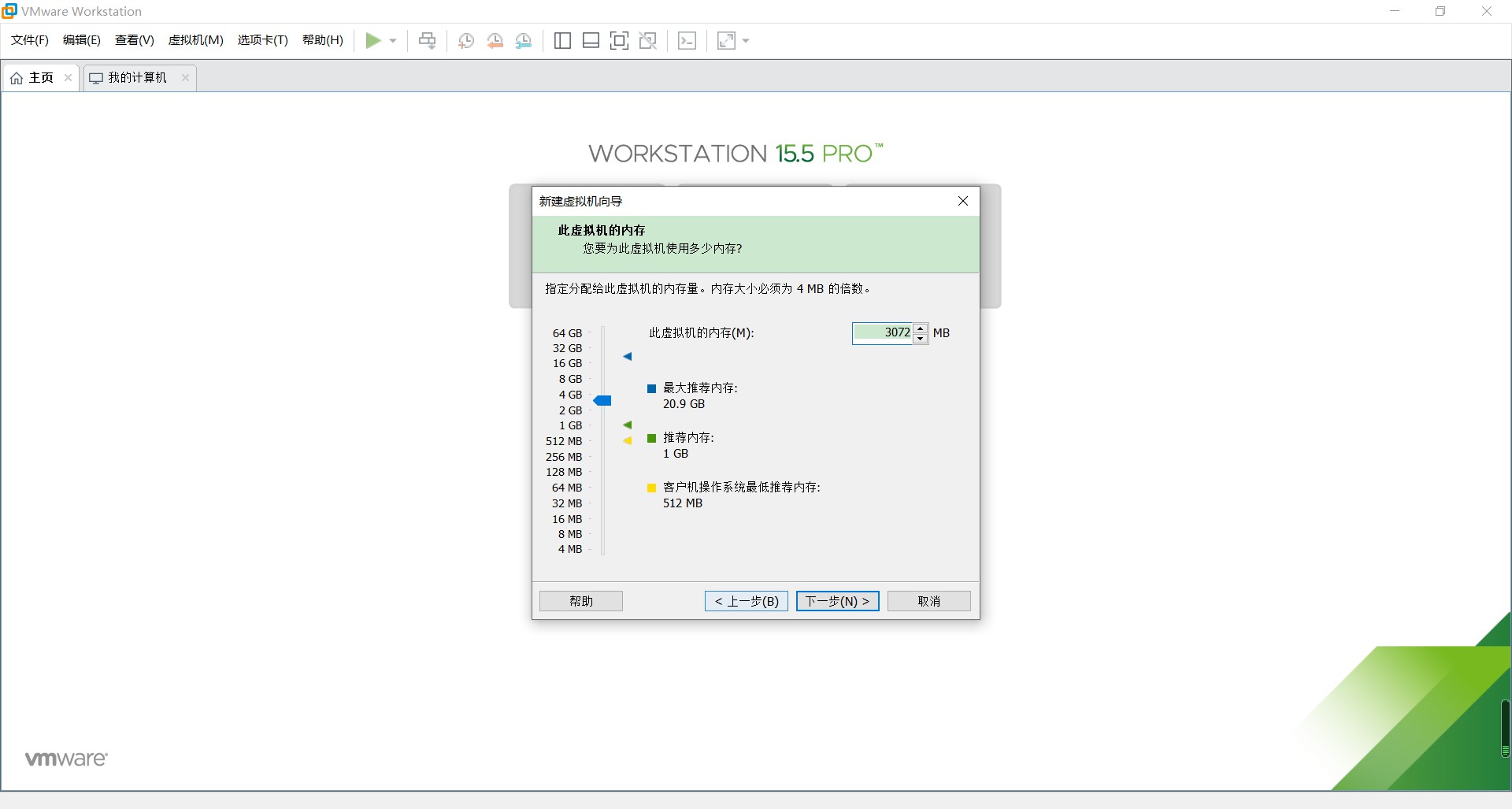
Task: Click the yellow minimum memory triangle marker
Action: [628, 441]
